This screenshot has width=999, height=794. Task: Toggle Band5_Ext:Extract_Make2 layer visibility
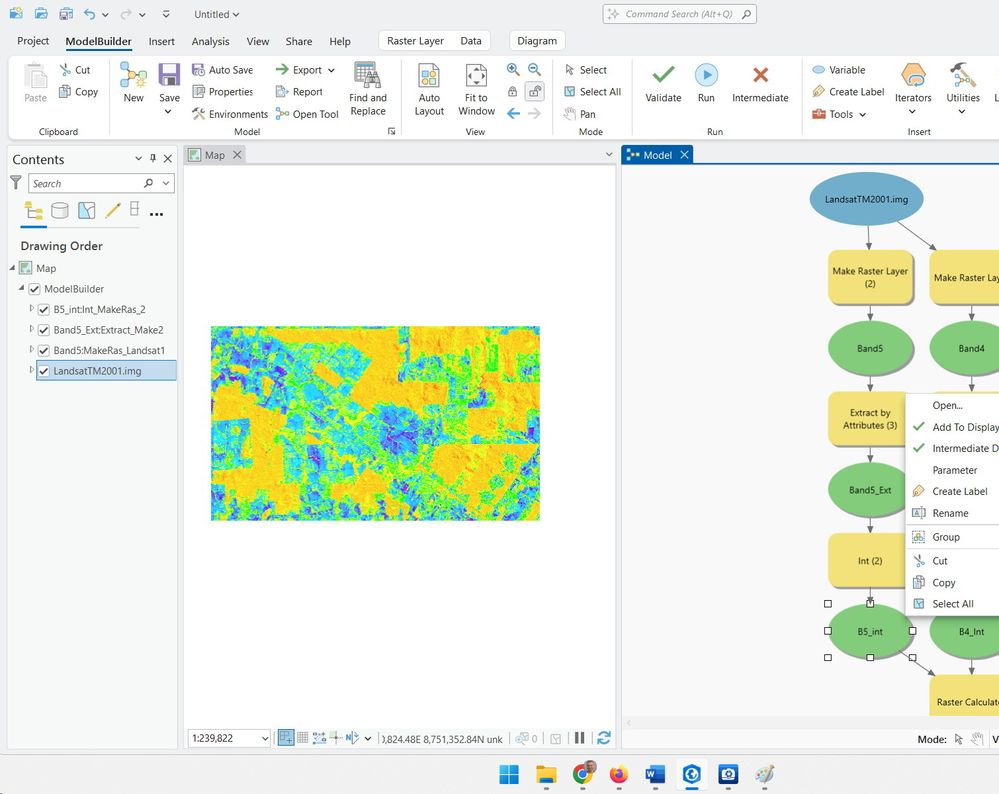pyautogui.click(x=44, y=330)
